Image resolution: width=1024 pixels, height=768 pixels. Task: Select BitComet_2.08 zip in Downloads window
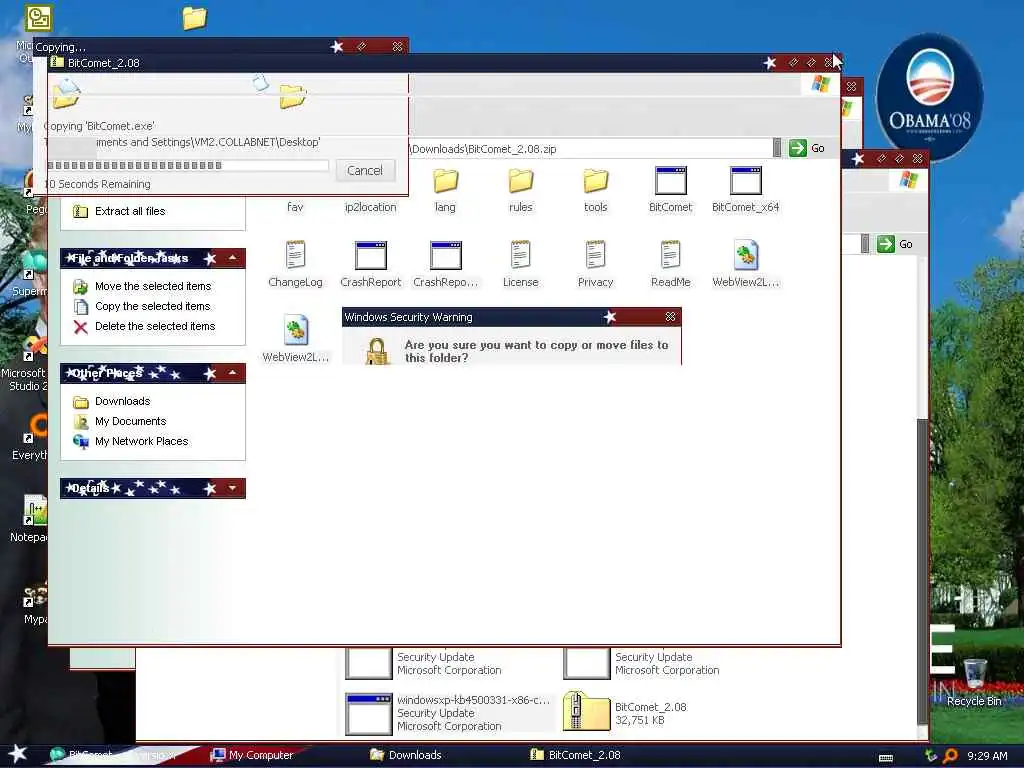625,712
